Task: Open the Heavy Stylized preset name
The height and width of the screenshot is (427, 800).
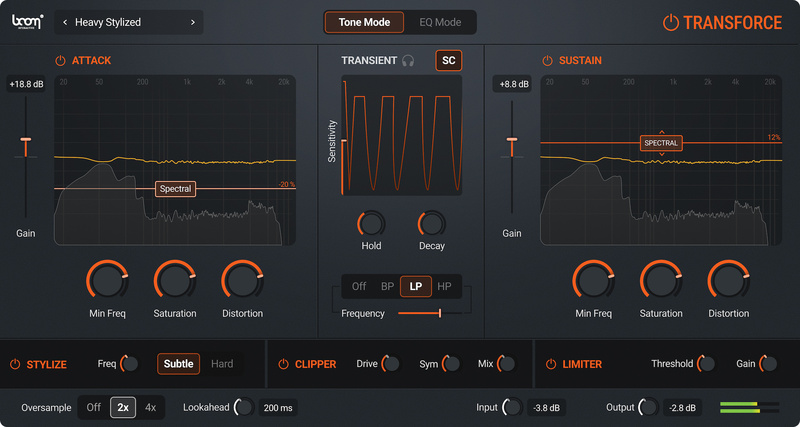Action: pyautogui.click(x=108, y=22)
